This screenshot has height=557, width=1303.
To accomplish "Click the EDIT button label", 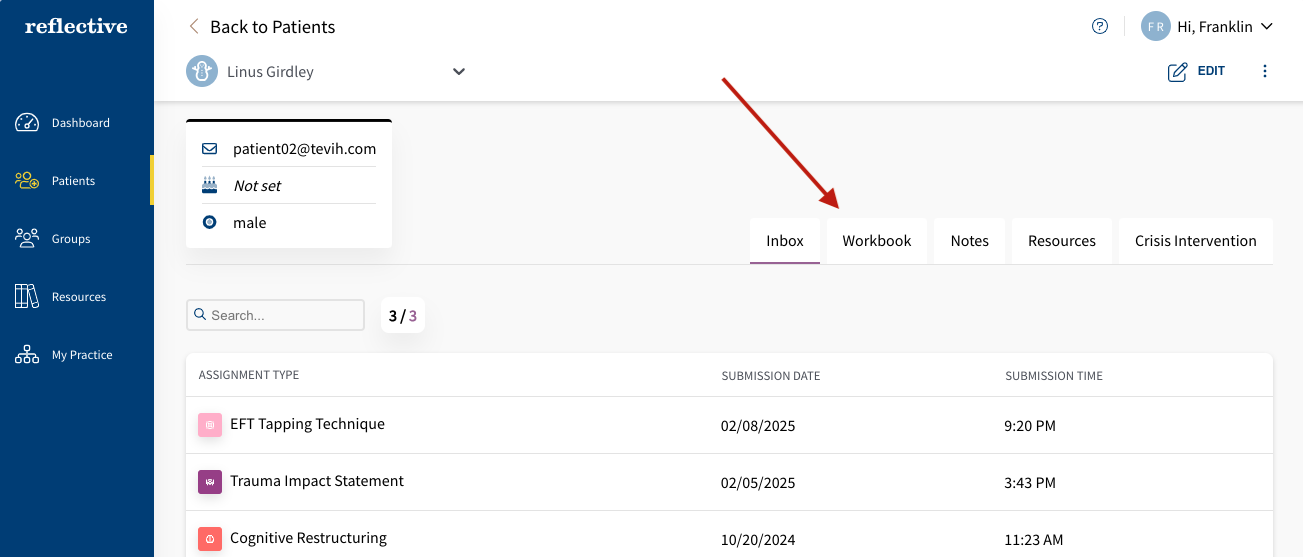I will click(x=1211, y=71).
